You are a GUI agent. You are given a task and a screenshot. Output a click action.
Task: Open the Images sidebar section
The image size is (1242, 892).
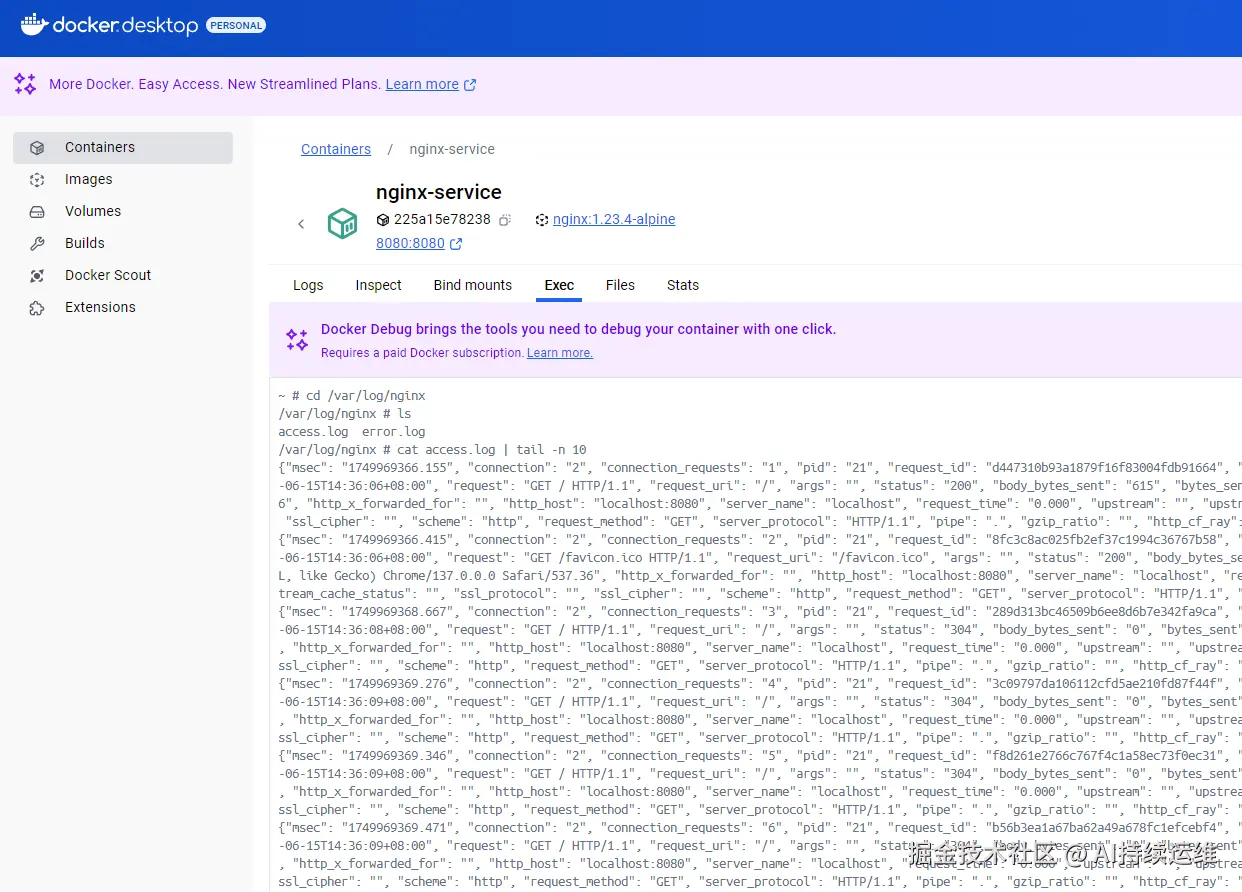pos(123,179)
